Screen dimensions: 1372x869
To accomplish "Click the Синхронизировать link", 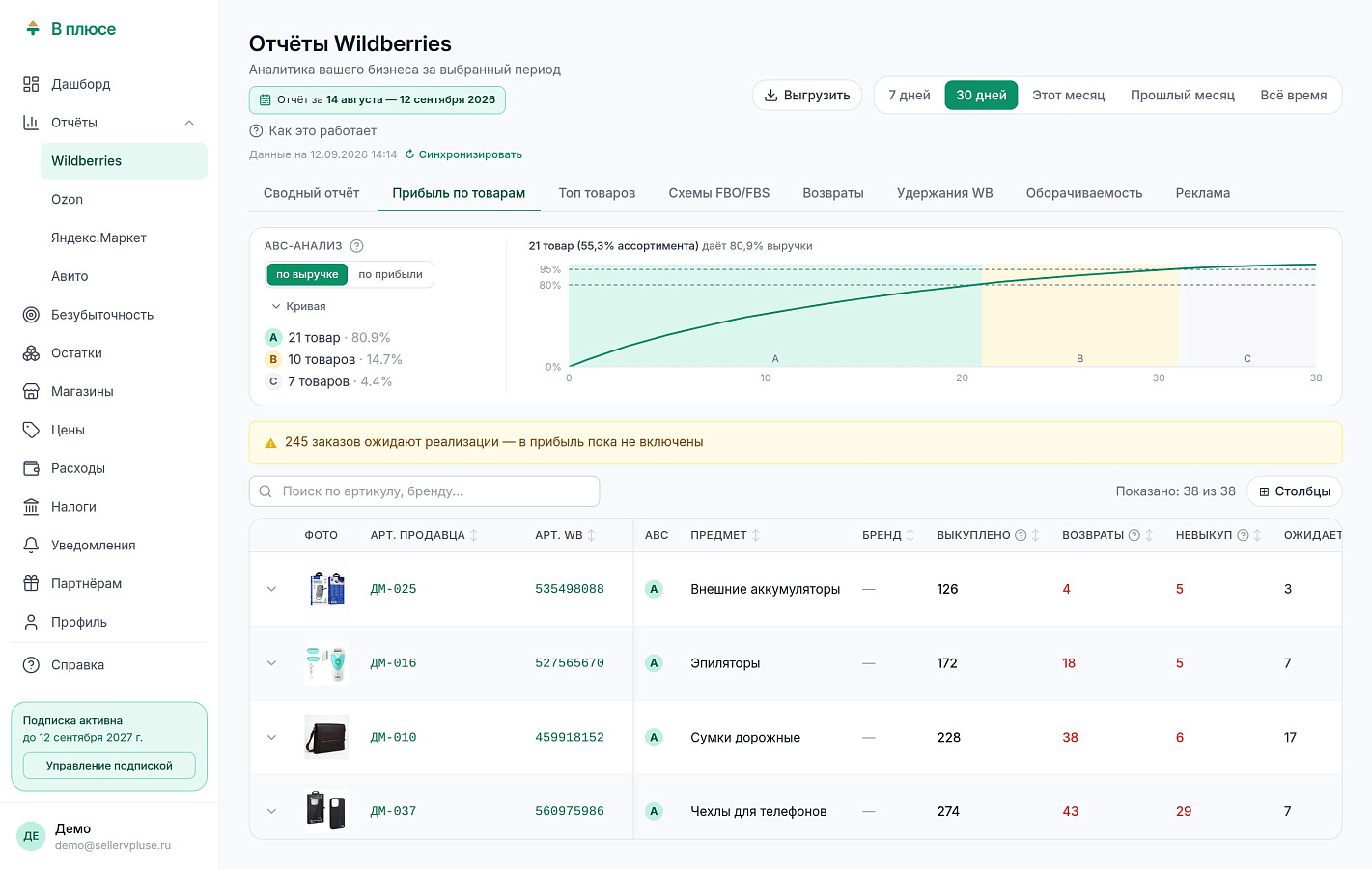I will coord(470,154).
